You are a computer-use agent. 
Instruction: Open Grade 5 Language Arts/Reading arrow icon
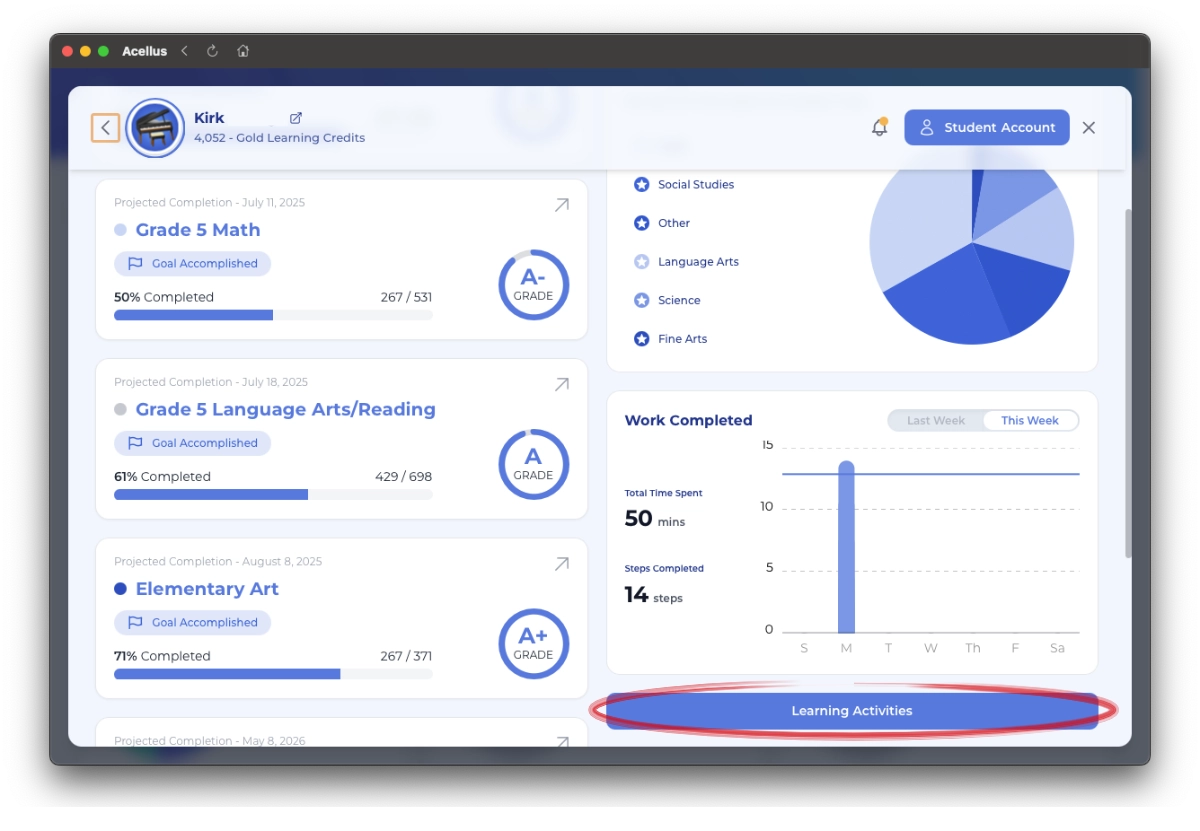tap(561, 384)
